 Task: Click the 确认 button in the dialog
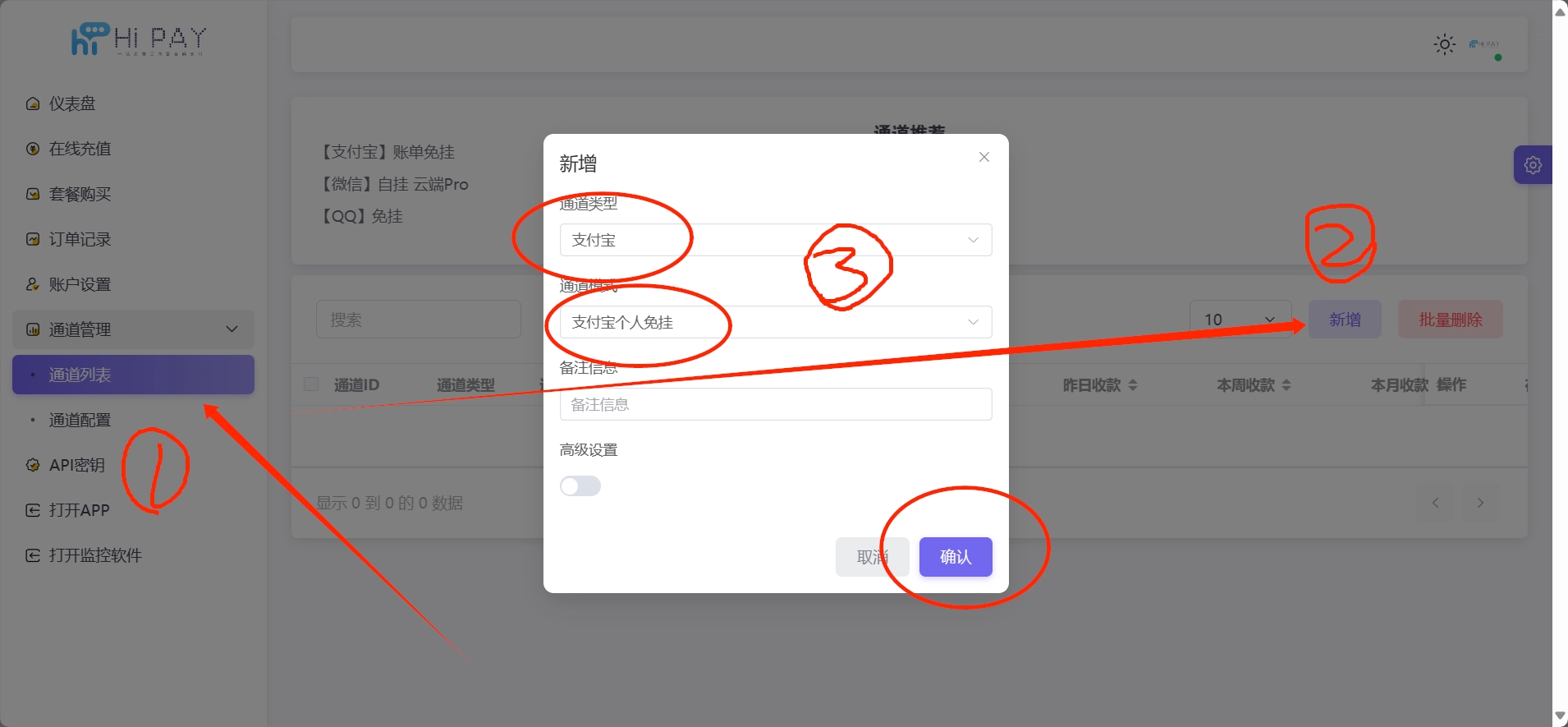tap(956, 557)
